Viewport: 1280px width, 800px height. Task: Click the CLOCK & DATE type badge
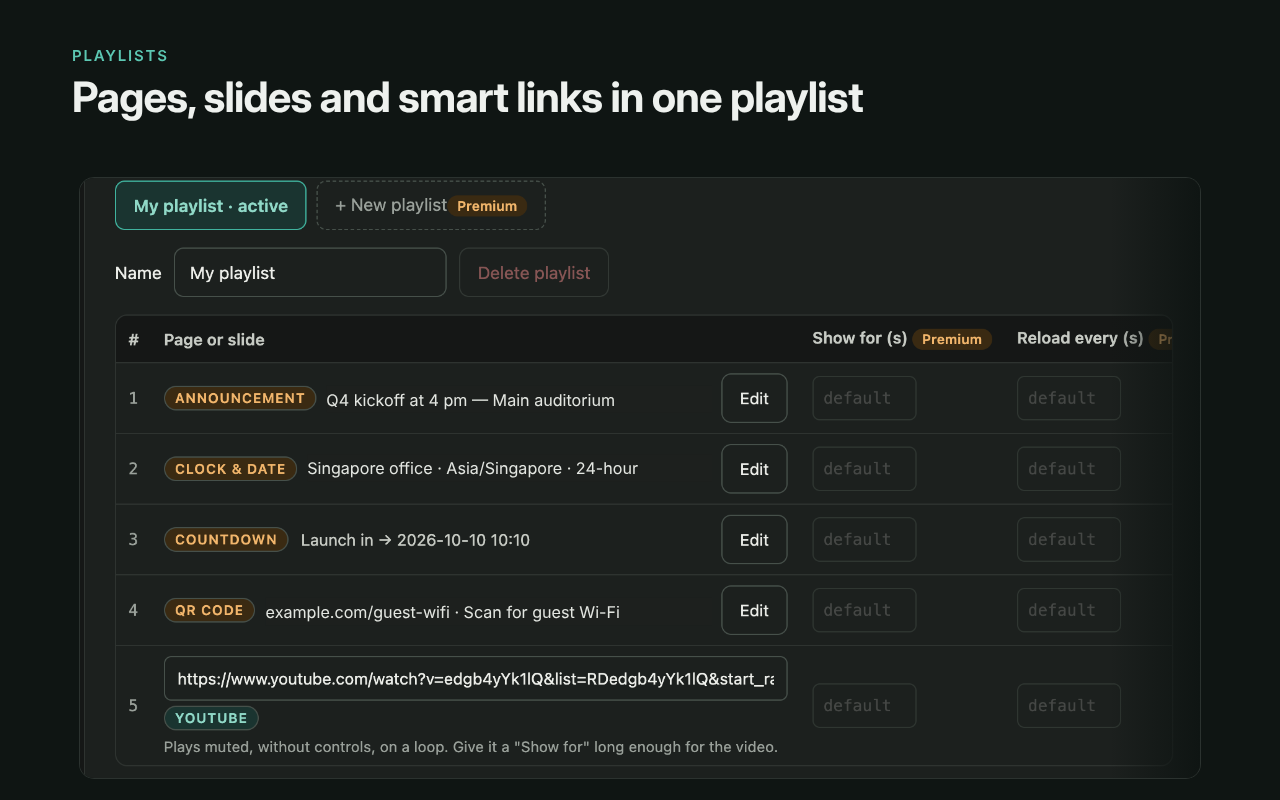pyautogui.click(x=230, y=469)
